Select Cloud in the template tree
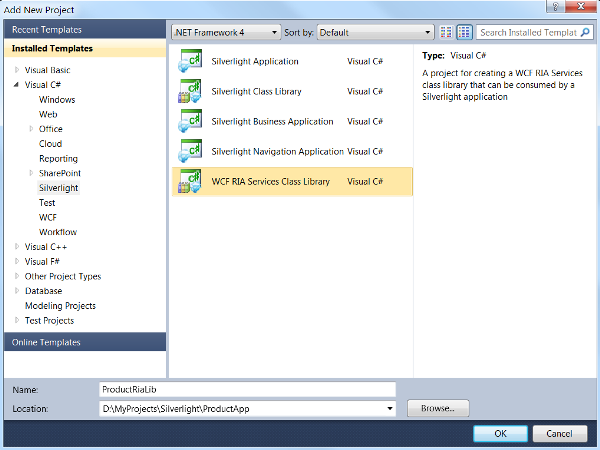The height and width of the screenshot is (450, 600). (50, 143)
